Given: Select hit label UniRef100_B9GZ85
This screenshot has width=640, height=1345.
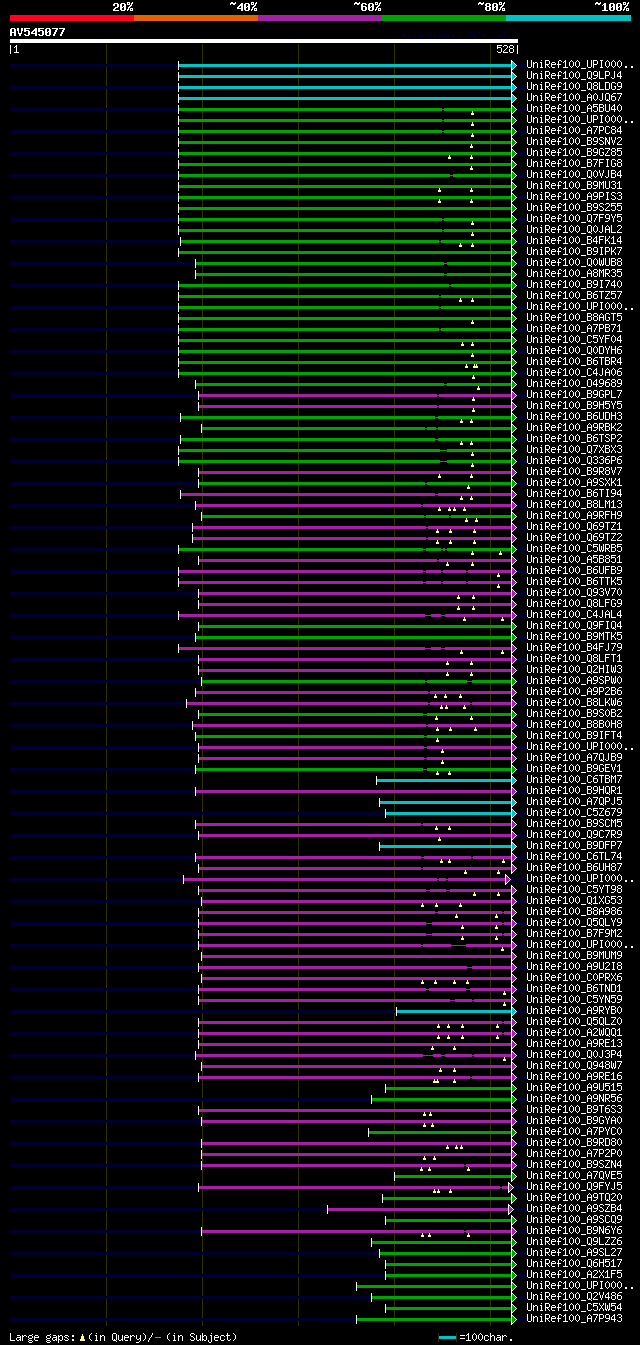Looking at the screenshot, I should pos(574,152).
